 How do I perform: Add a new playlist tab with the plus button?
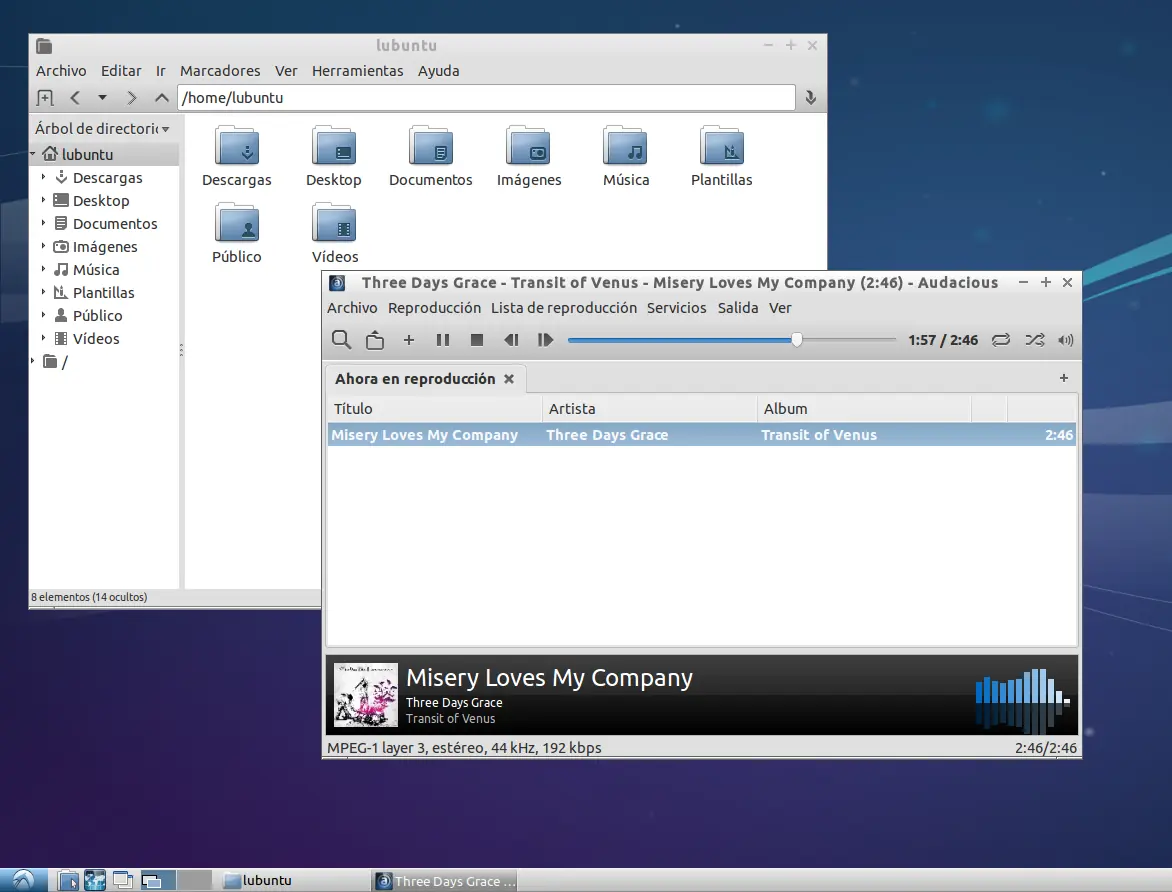point(1064,378)
